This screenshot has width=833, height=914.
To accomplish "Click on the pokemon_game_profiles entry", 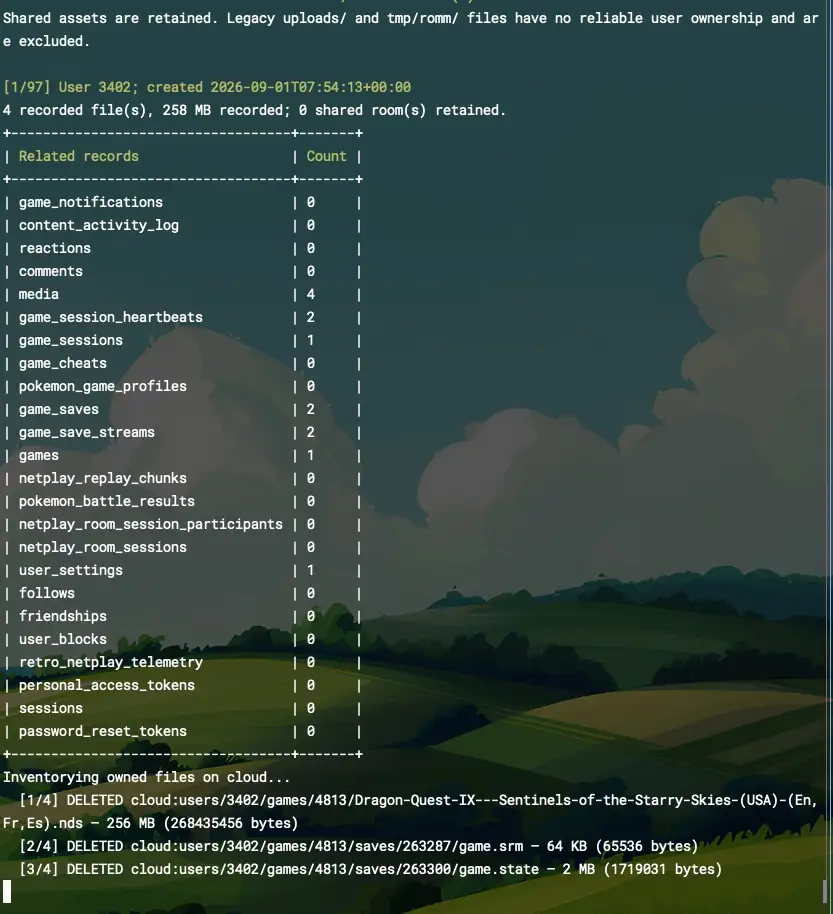I will point(103,386).
